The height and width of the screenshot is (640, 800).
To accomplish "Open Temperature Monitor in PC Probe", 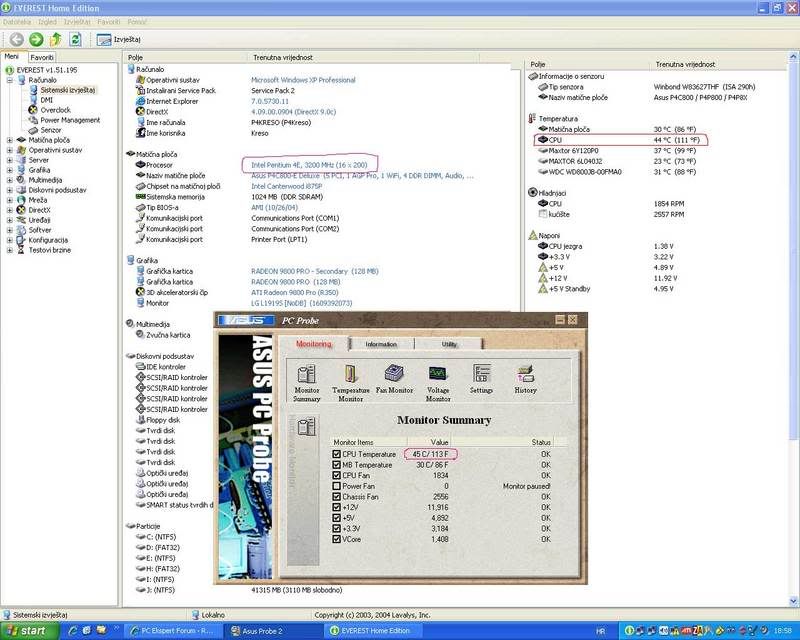I will 351,383.
